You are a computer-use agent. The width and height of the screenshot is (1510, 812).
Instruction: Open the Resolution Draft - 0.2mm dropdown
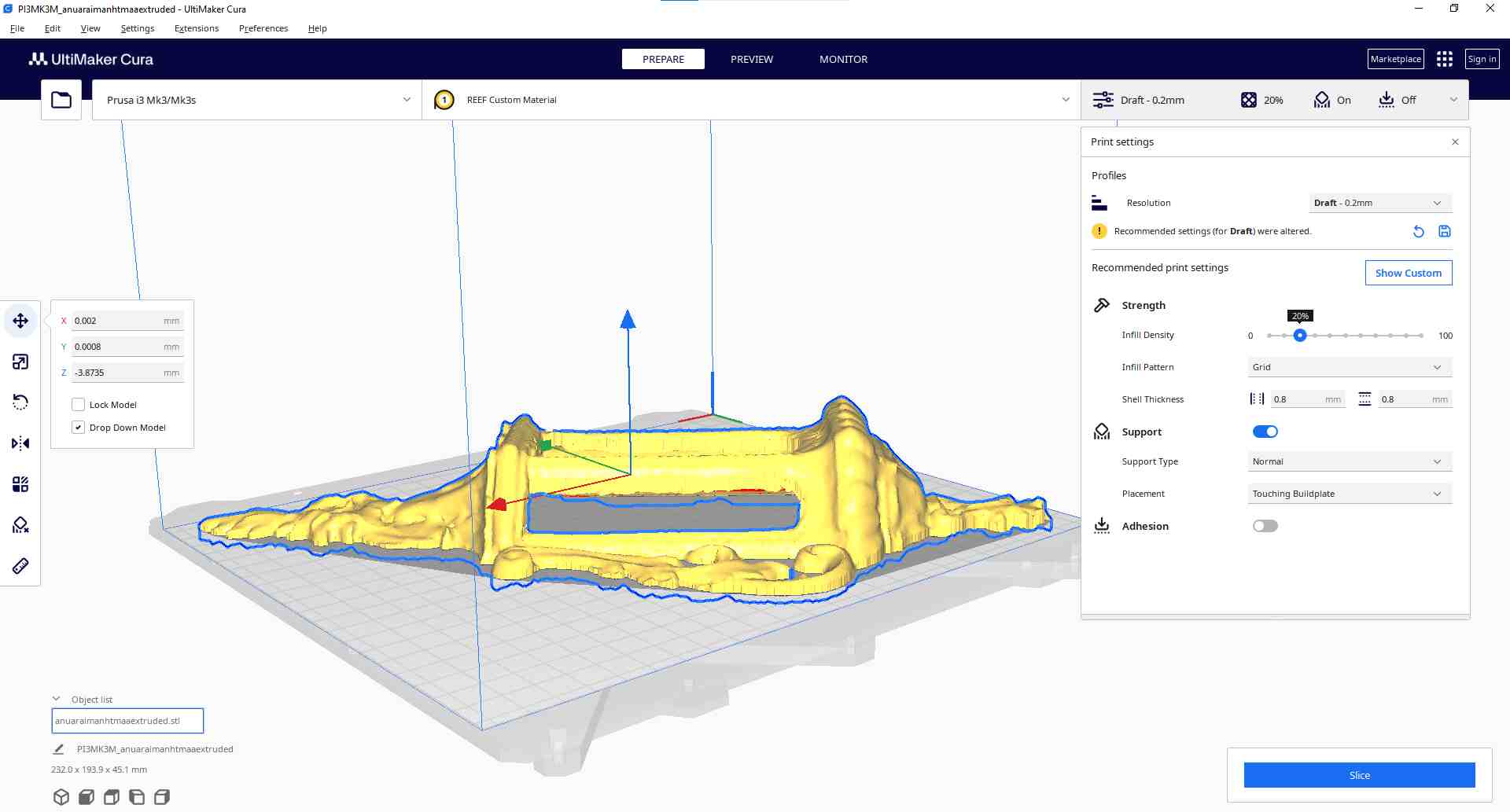coord(1380,203)
